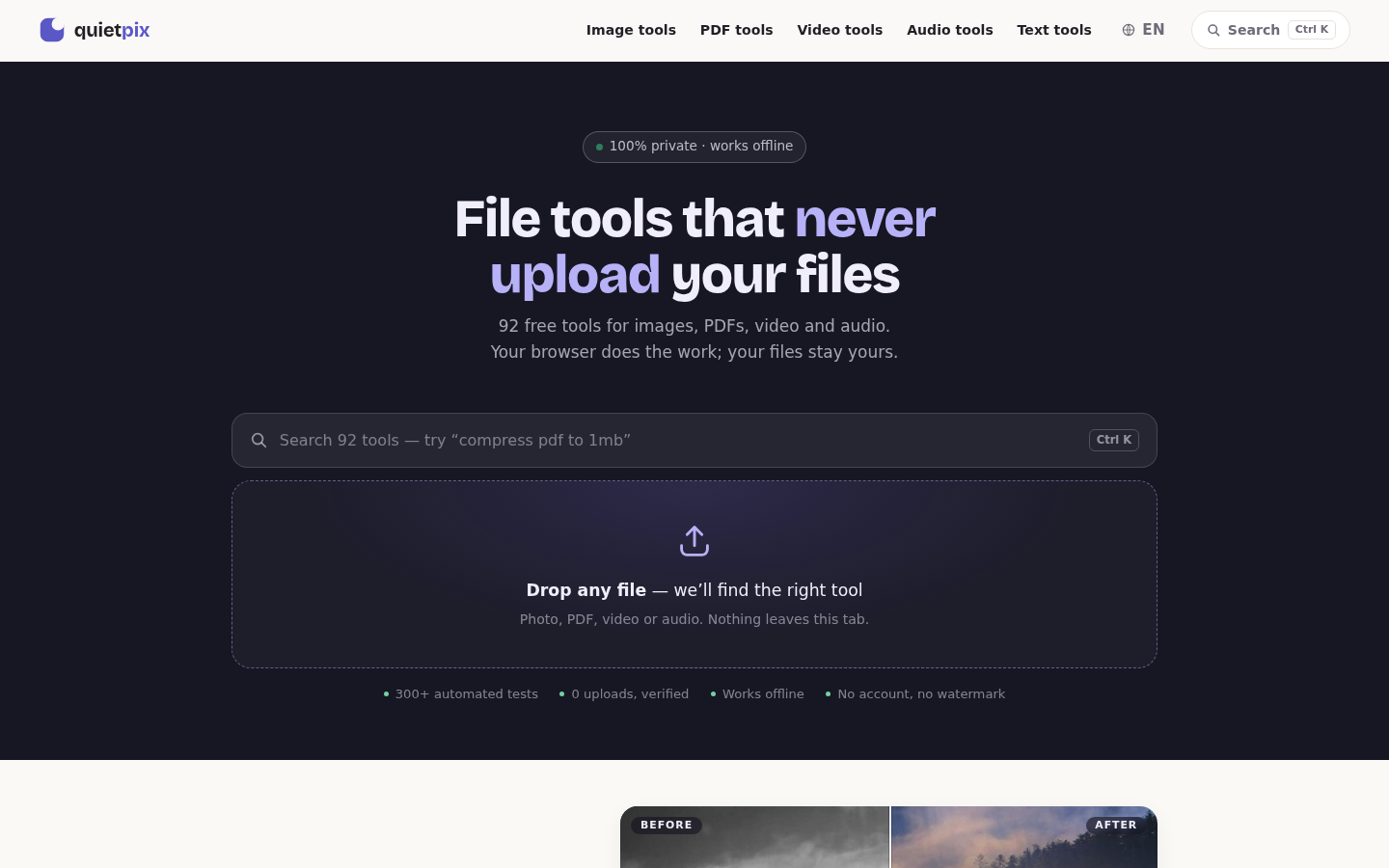The image size is (1389, 868).
Task: Open the PDF tools menu
Action: tap(736, 30)
